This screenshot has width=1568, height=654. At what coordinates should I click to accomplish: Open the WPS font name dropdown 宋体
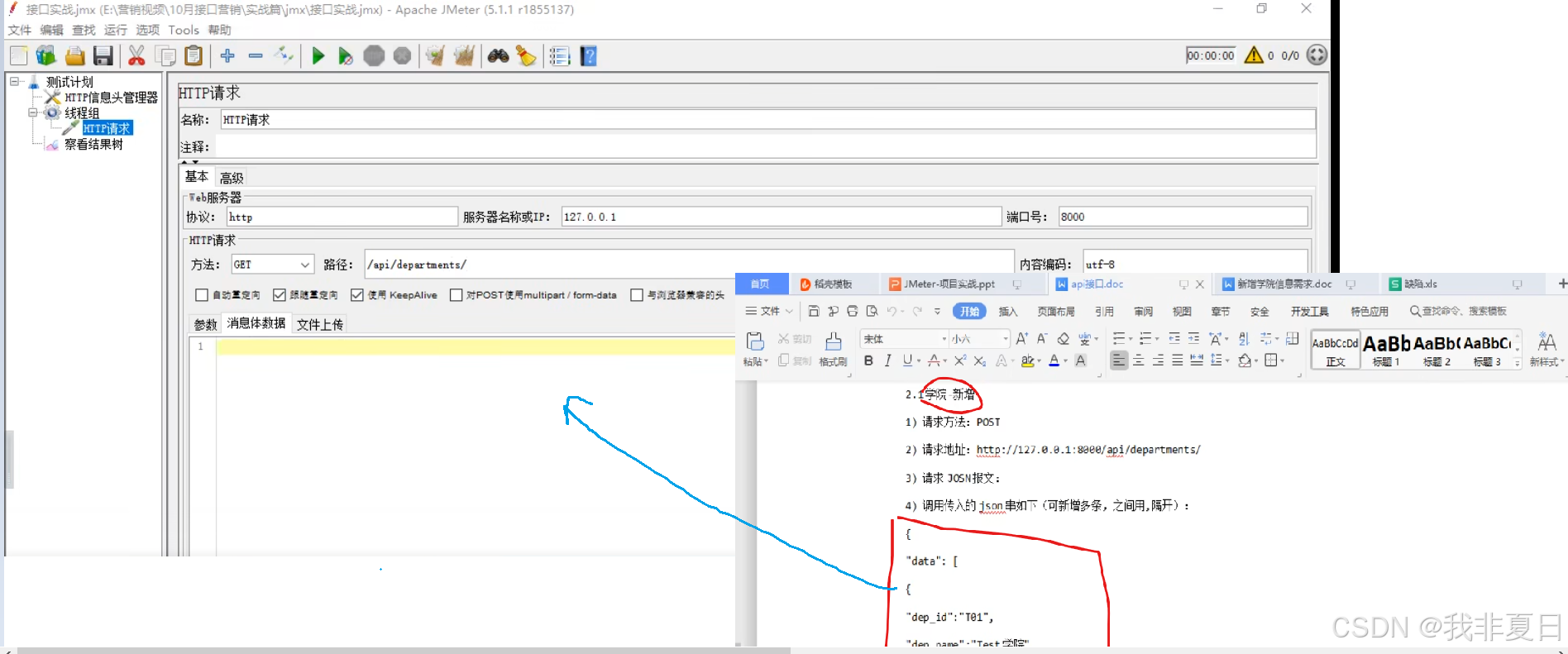coord(944,339)
